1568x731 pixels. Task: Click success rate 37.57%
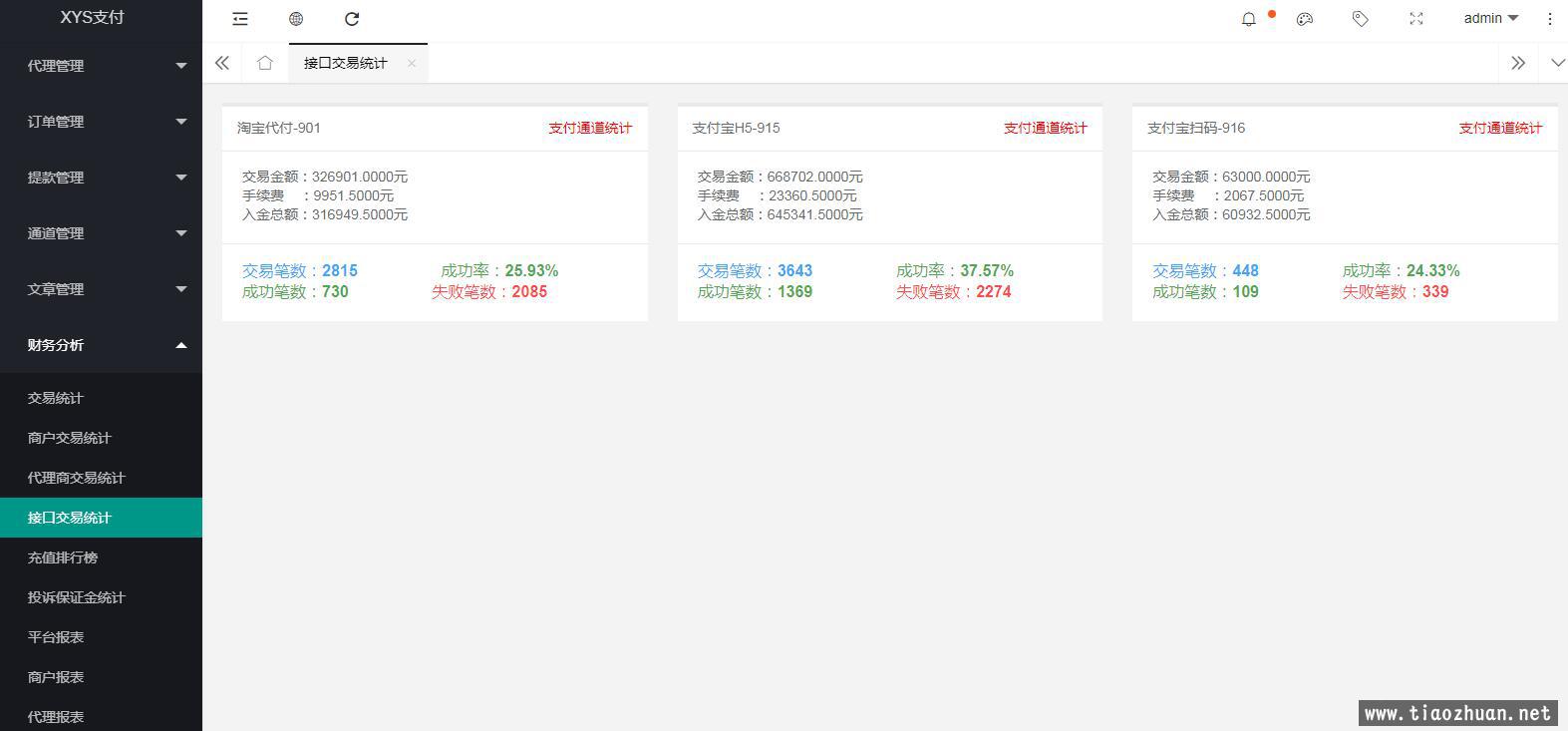point(987,270)
